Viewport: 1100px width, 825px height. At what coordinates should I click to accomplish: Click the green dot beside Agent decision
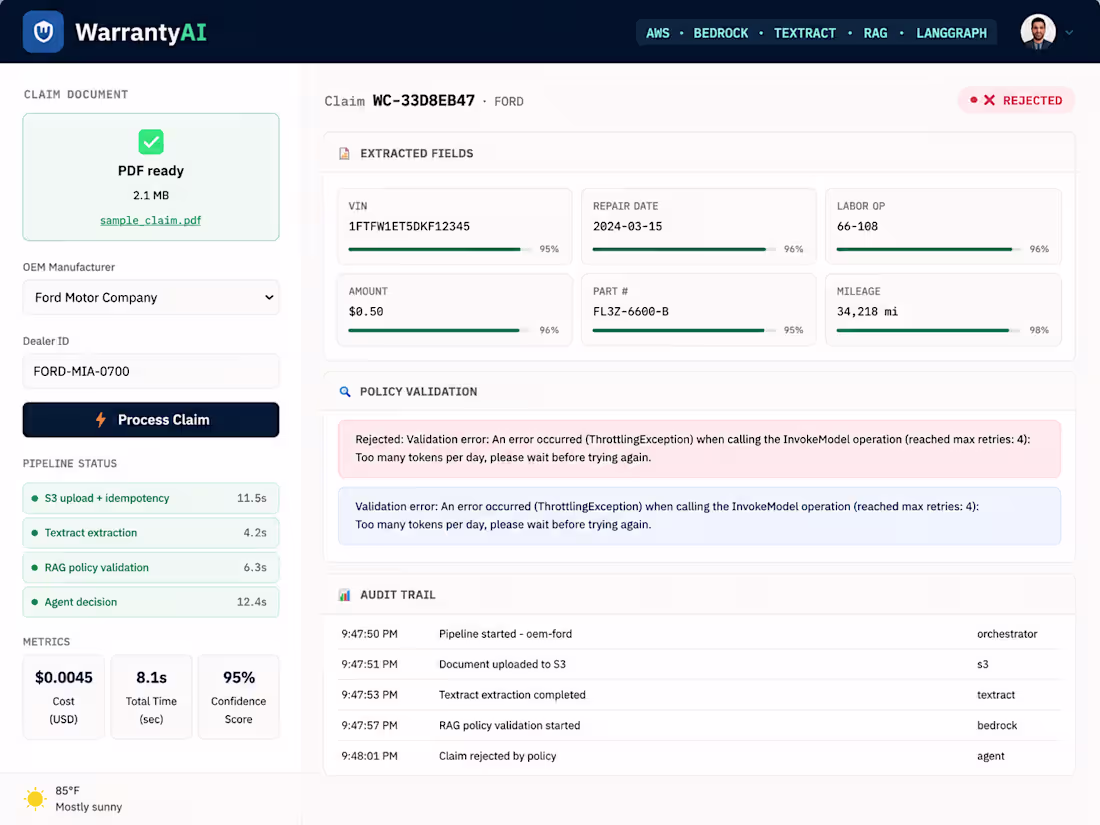coord(34,602)
